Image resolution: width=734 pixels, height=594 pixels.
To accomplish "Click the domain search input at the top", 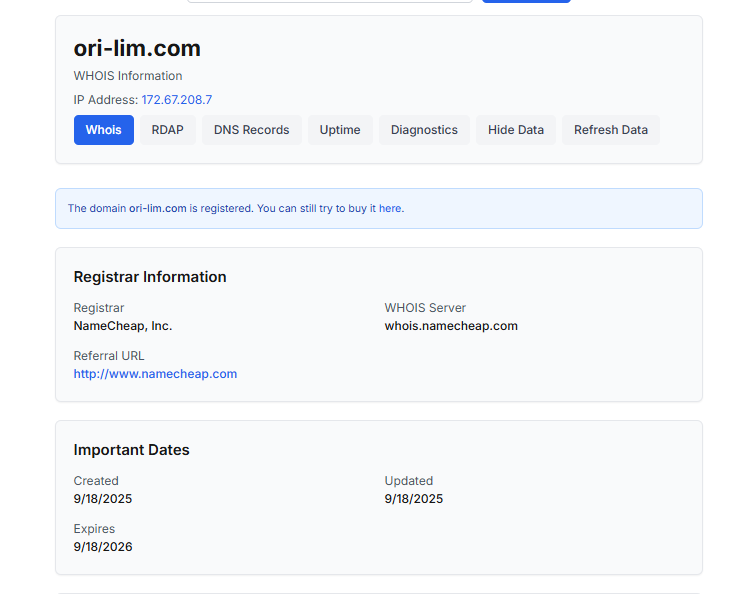I will click(330, 1).
